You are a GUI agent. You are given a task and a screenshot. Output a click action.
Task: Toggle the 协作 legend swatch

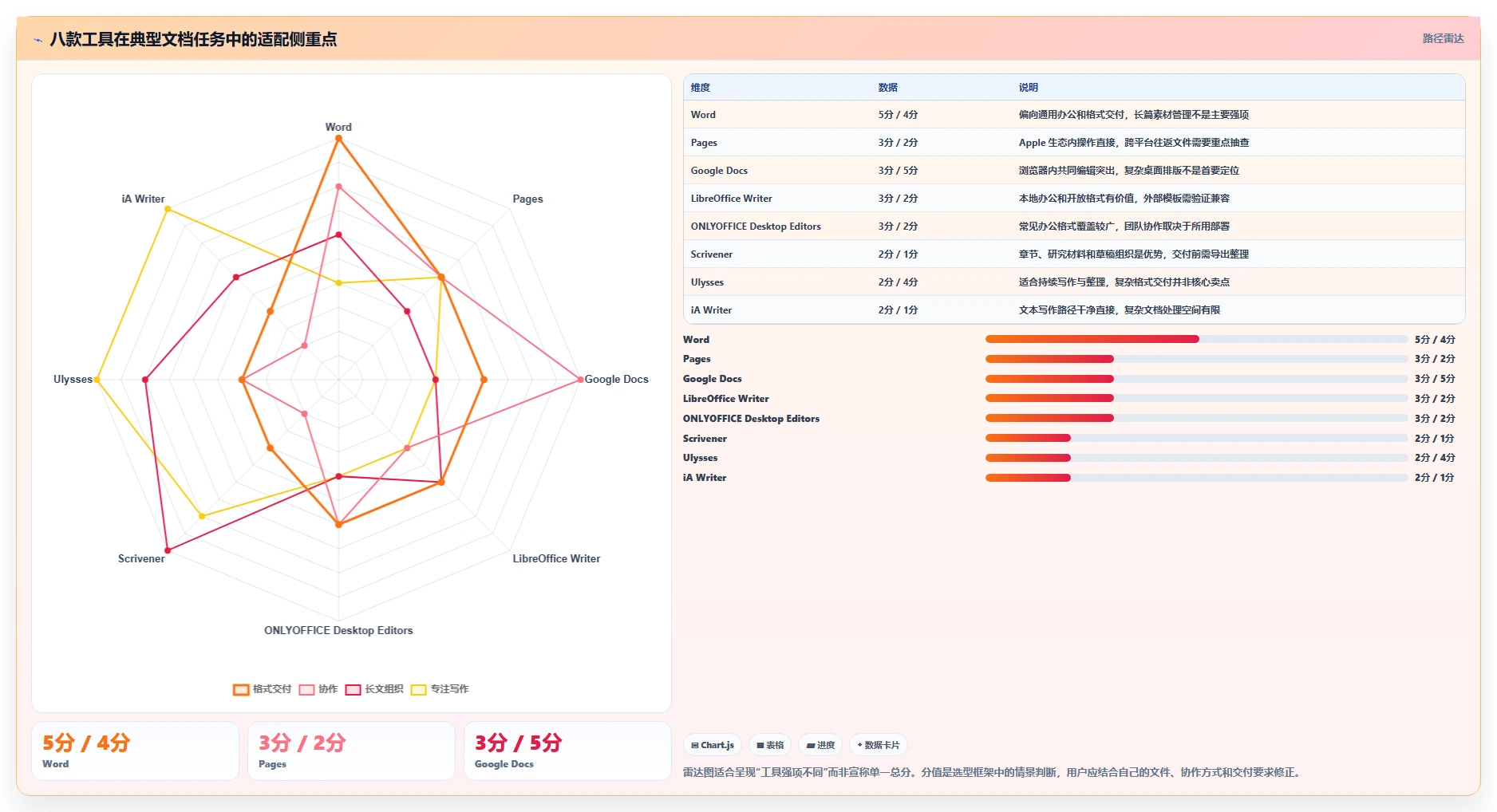[x=306, y=689]
